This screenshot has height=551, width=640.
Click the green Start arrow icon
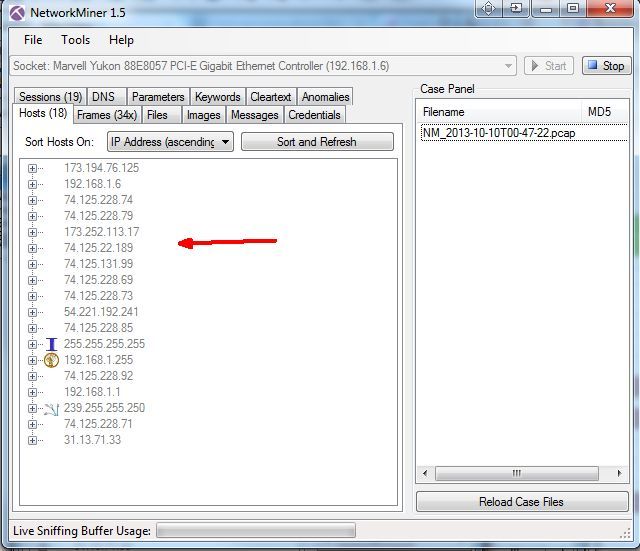(535, 66)
